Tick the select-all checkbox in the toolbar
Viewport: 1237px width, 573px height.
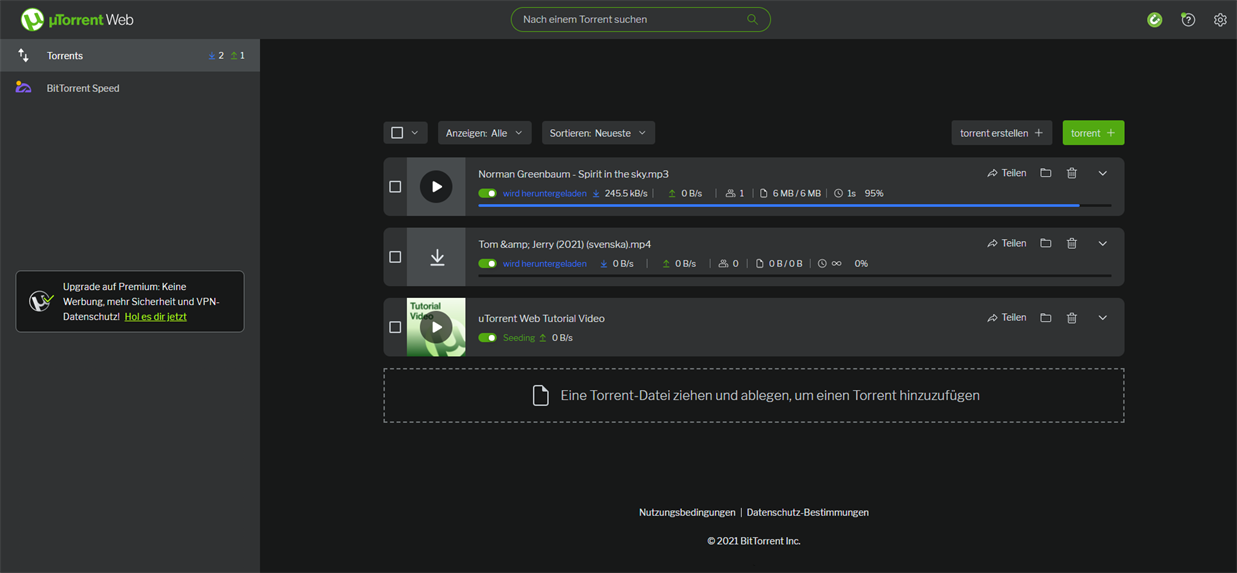click(397, 132)
